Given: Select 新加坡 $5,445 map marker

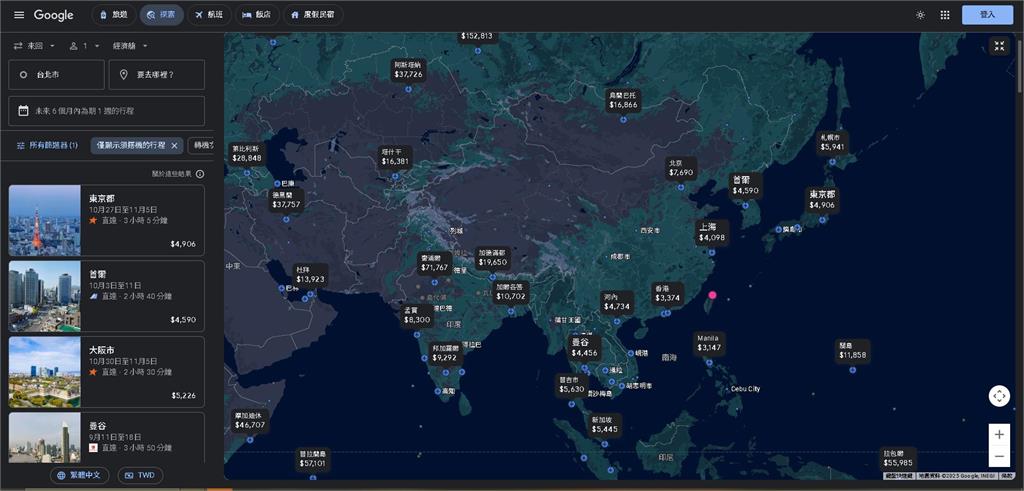Looking at the screenshot, I should [x=604, y=425].
